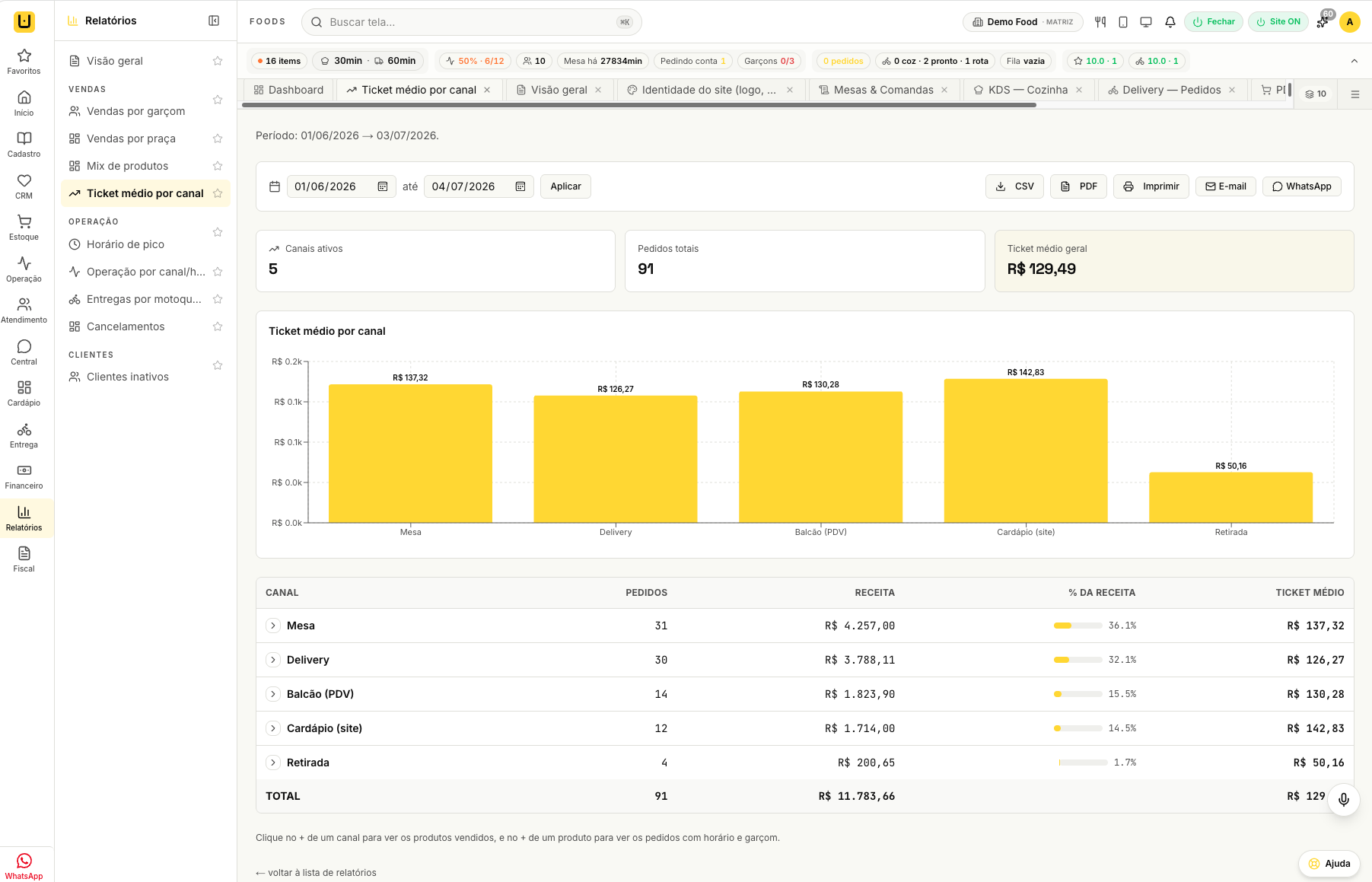Image resolution: width=1372 pixels, height=882 pixels.
Task: Open Cardápio grid icon
Action: (x=24, y=393)
